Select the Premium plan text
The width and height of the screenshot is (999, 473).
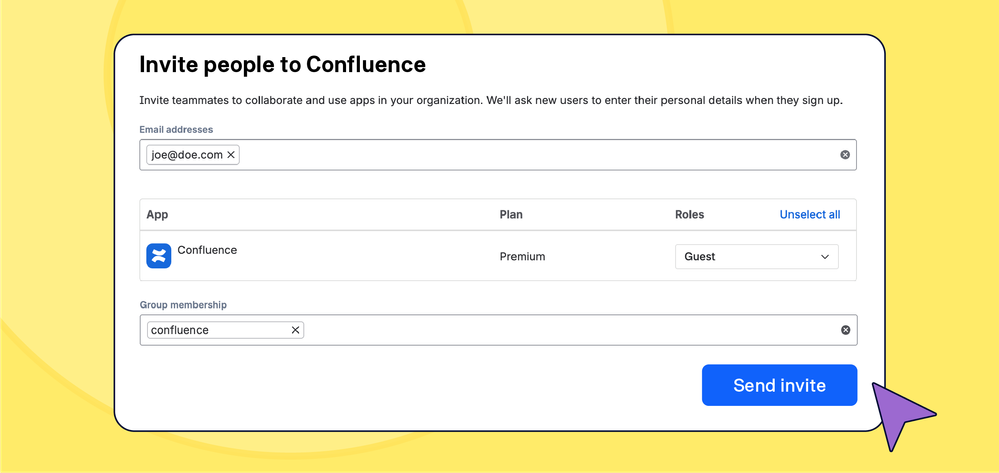coord(522,257)
